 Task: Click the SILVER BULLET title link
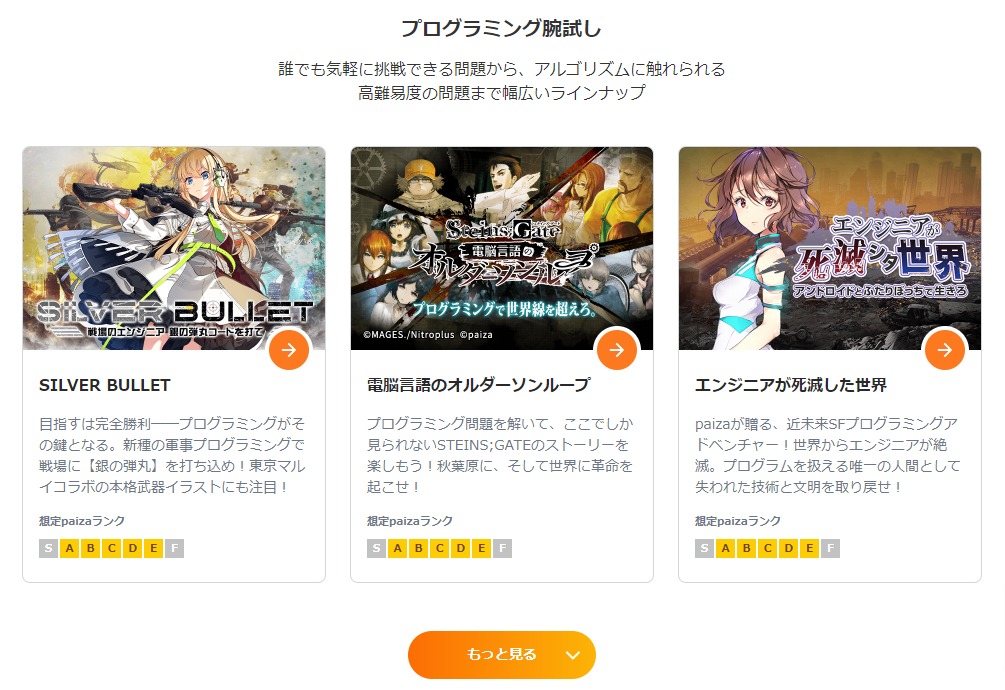click(104, 385)
